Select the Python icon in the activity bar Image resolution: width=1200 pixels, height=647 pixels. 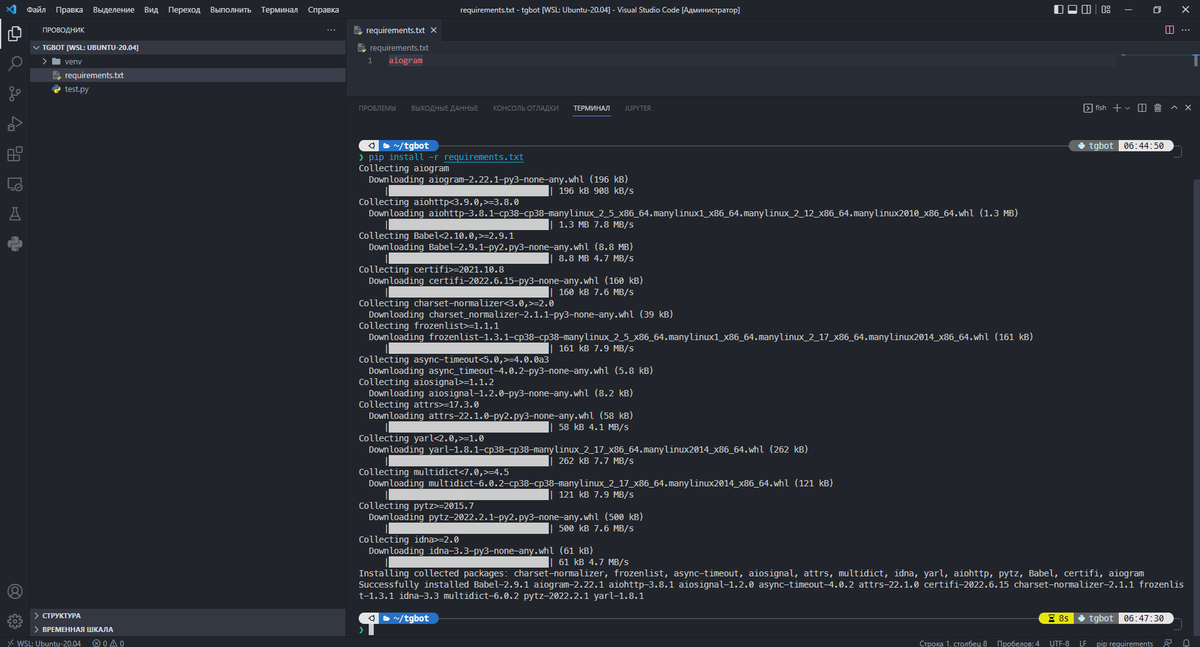[14, 244]
